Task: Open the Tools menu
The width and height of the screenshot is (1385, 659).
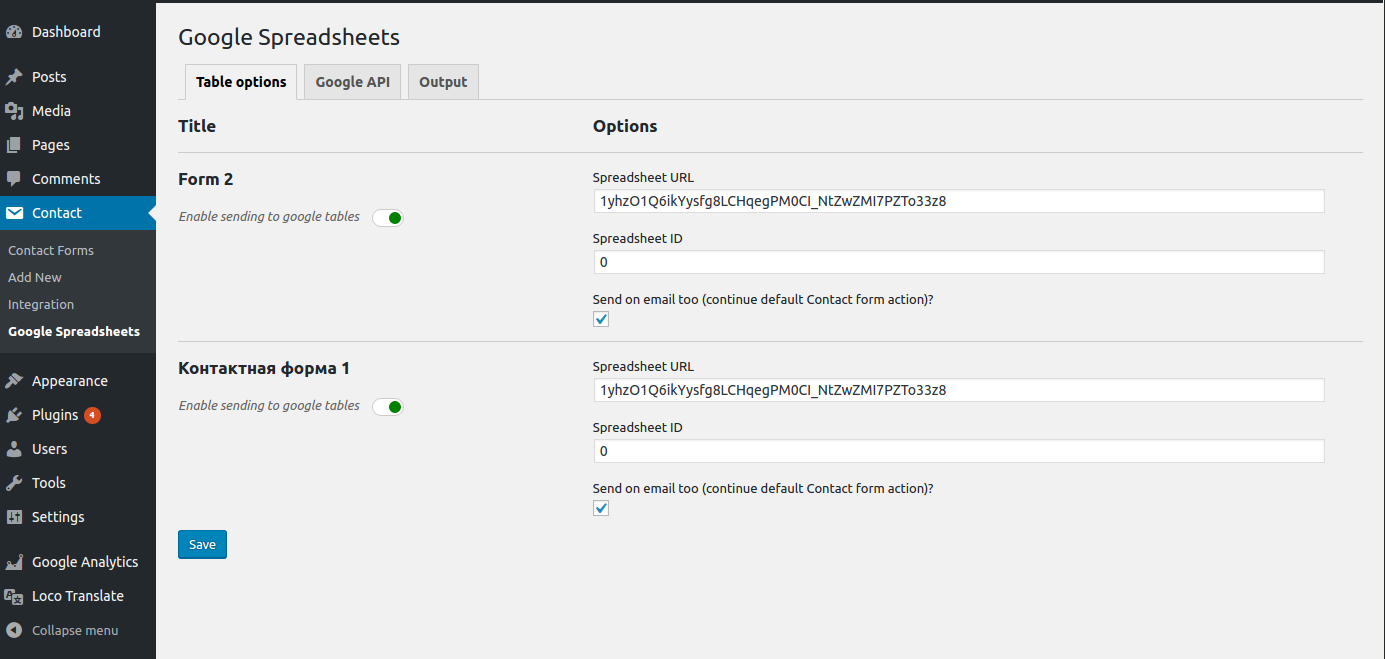Action: click(78, 483)
